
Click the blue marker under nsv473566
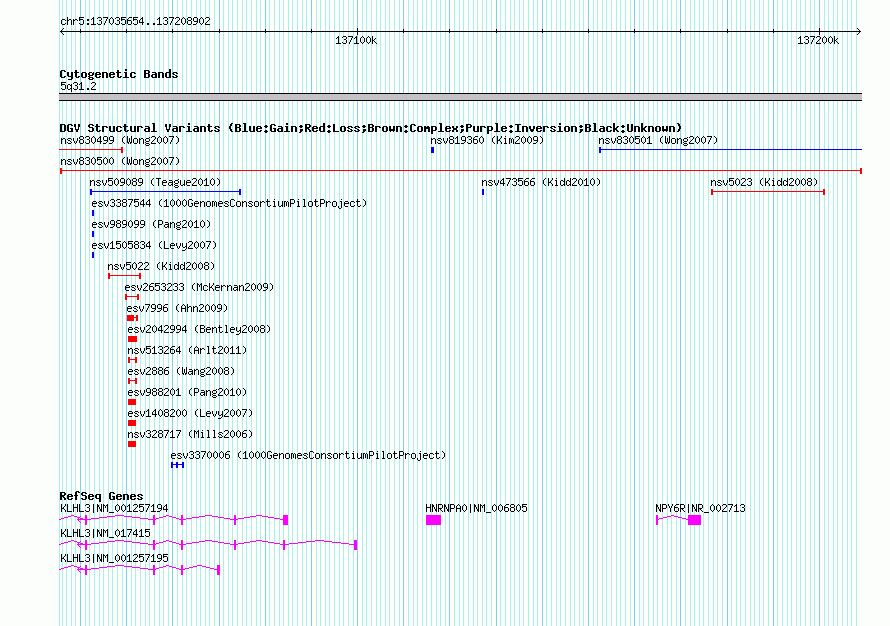coord(483,192)
